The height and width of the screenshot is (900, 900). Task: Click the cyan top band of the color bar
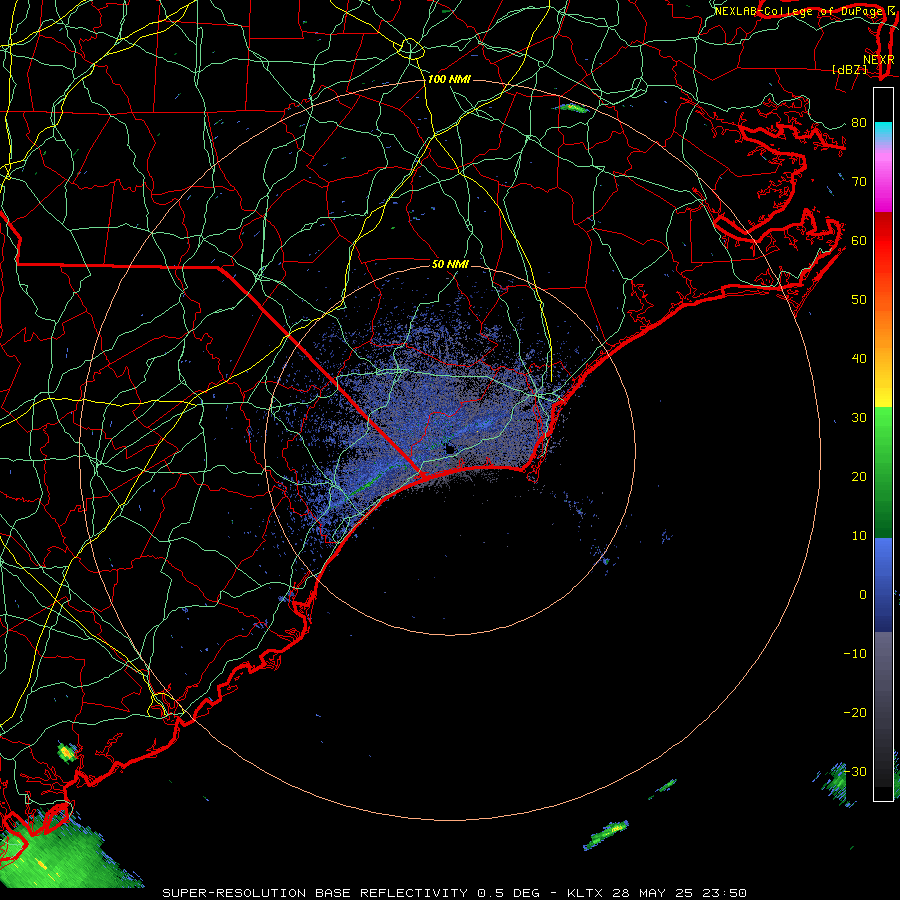(x=883, y=132)
